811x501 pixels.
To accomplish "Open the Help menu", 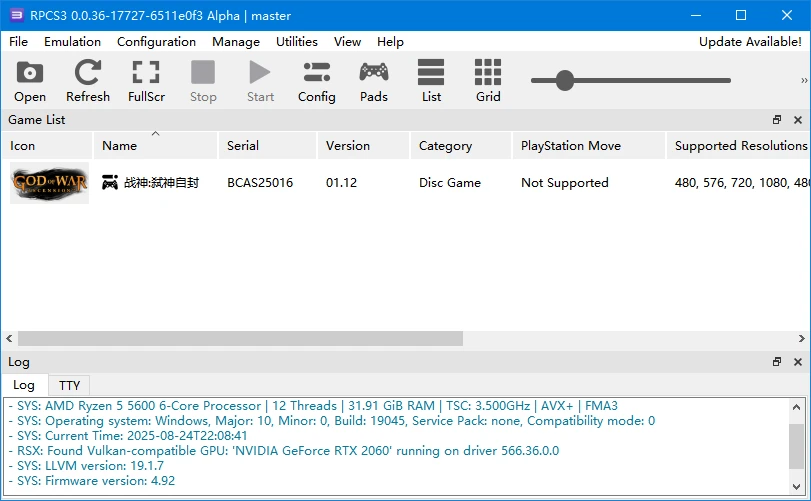I will coord(390,42).
